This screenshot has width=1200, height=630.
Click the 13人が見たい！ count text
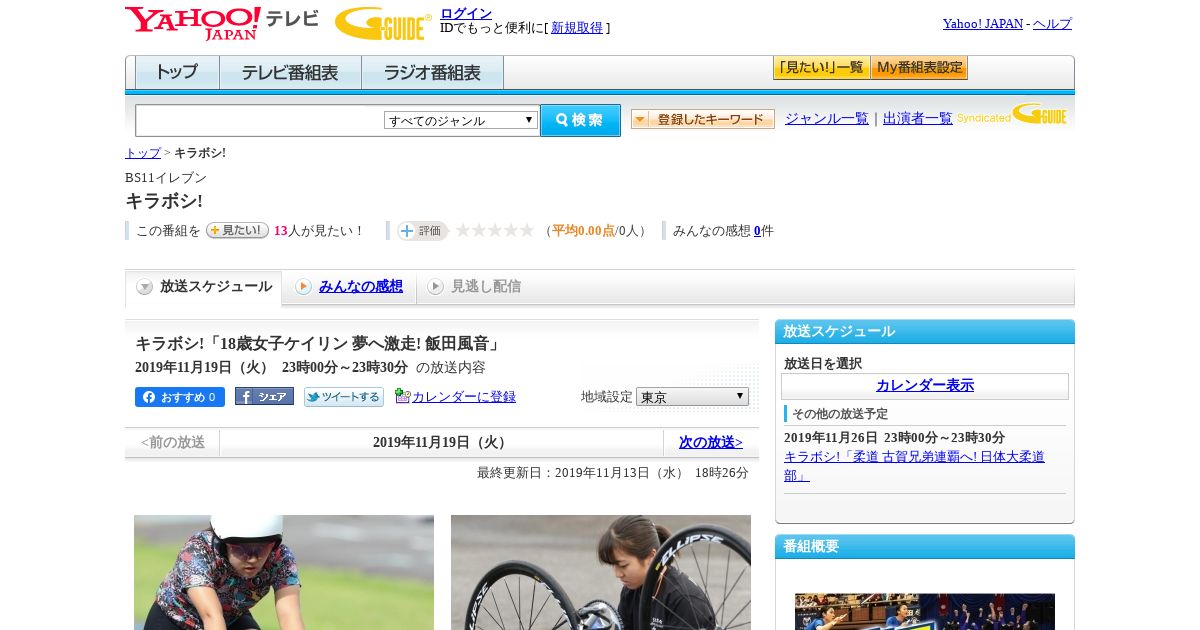[319, 231]
